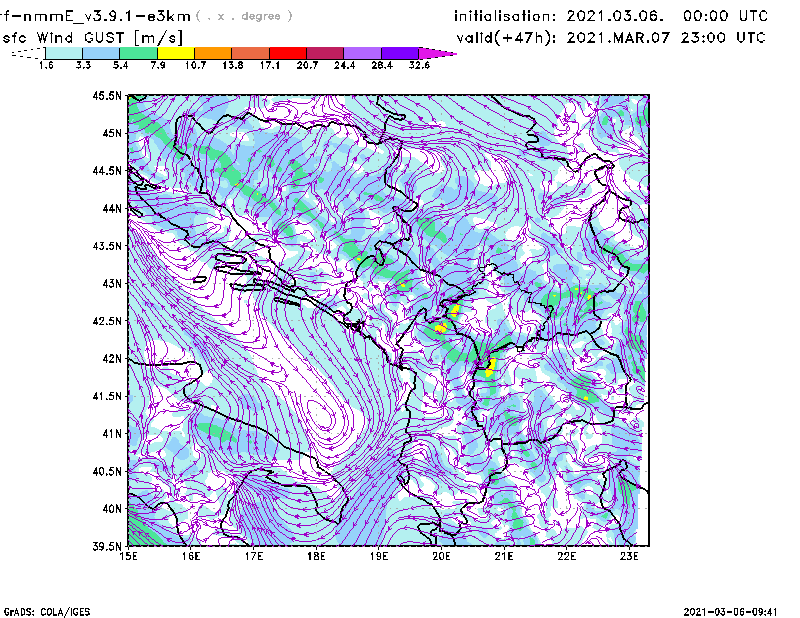
Task: Click the 'sfc Wind GUST [m/s]' title
Action: coord(92,38)
